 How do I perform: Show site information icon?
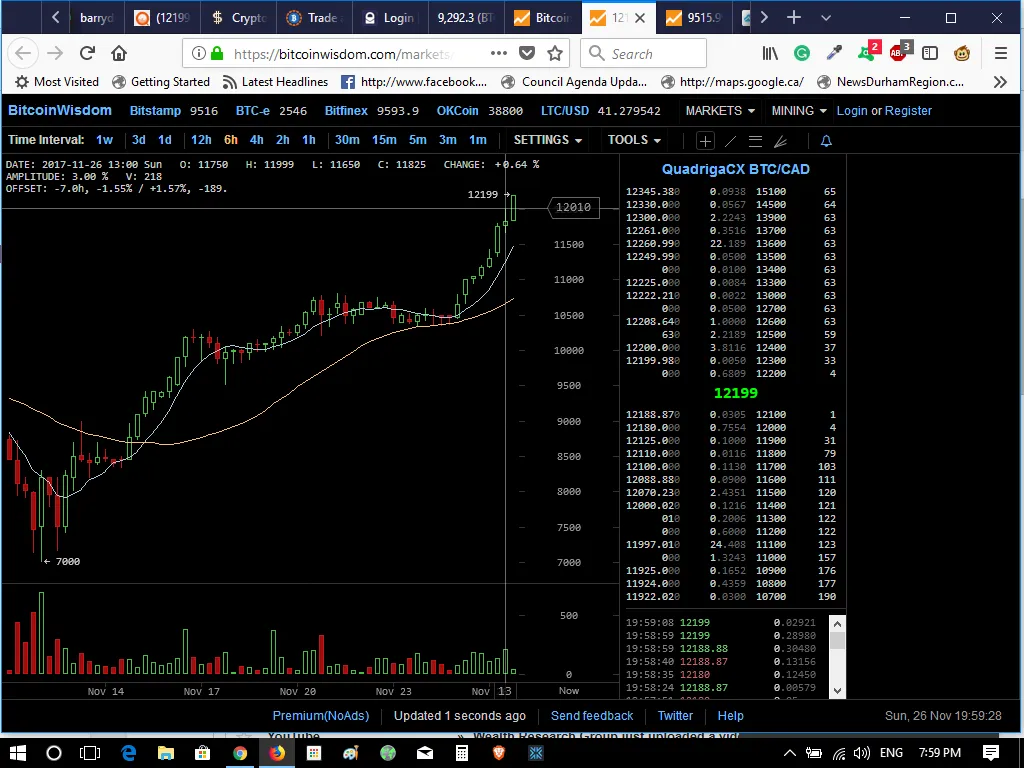199,54
